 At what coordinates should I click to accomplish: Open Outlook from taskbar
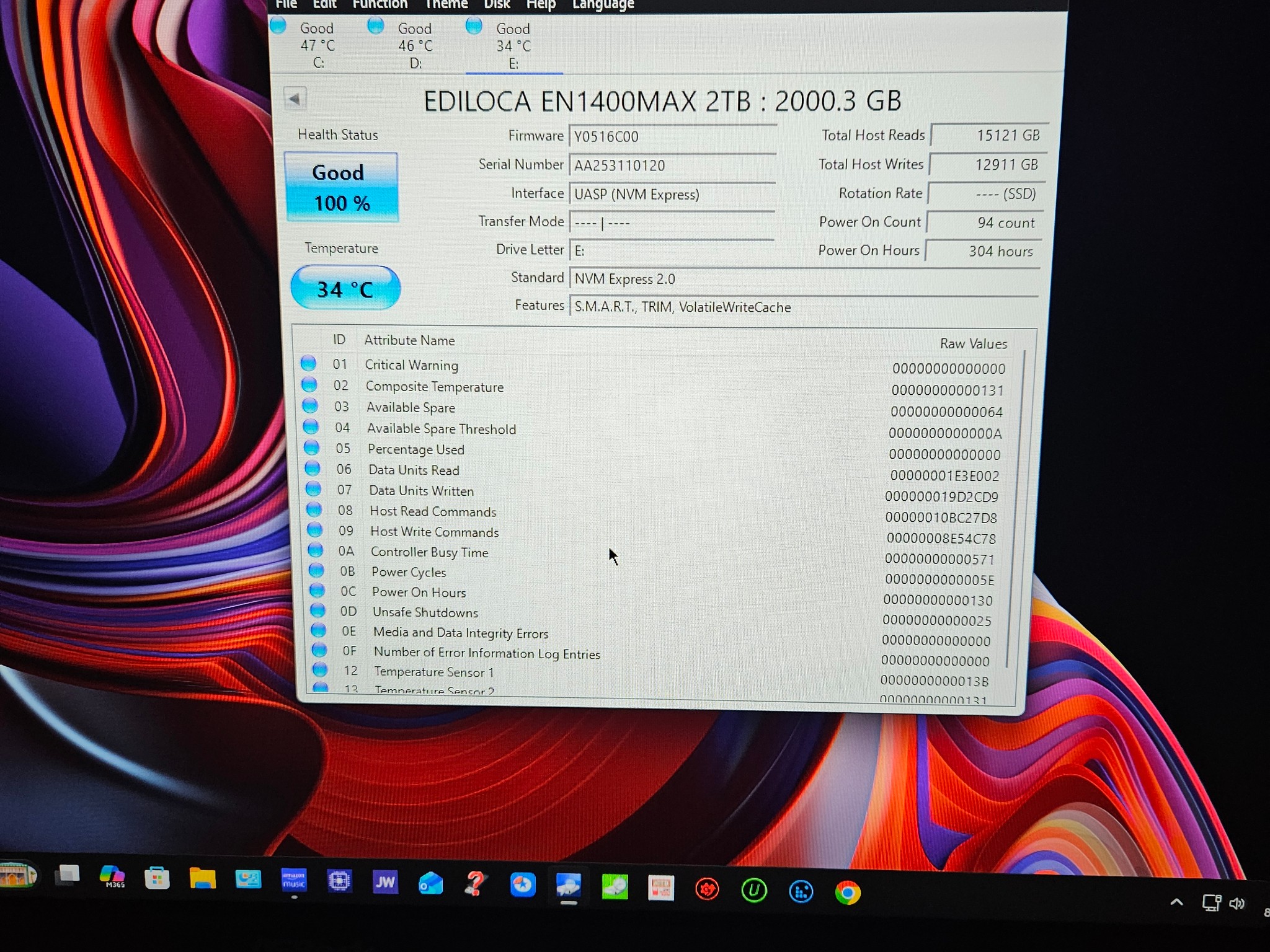(430, 883)
